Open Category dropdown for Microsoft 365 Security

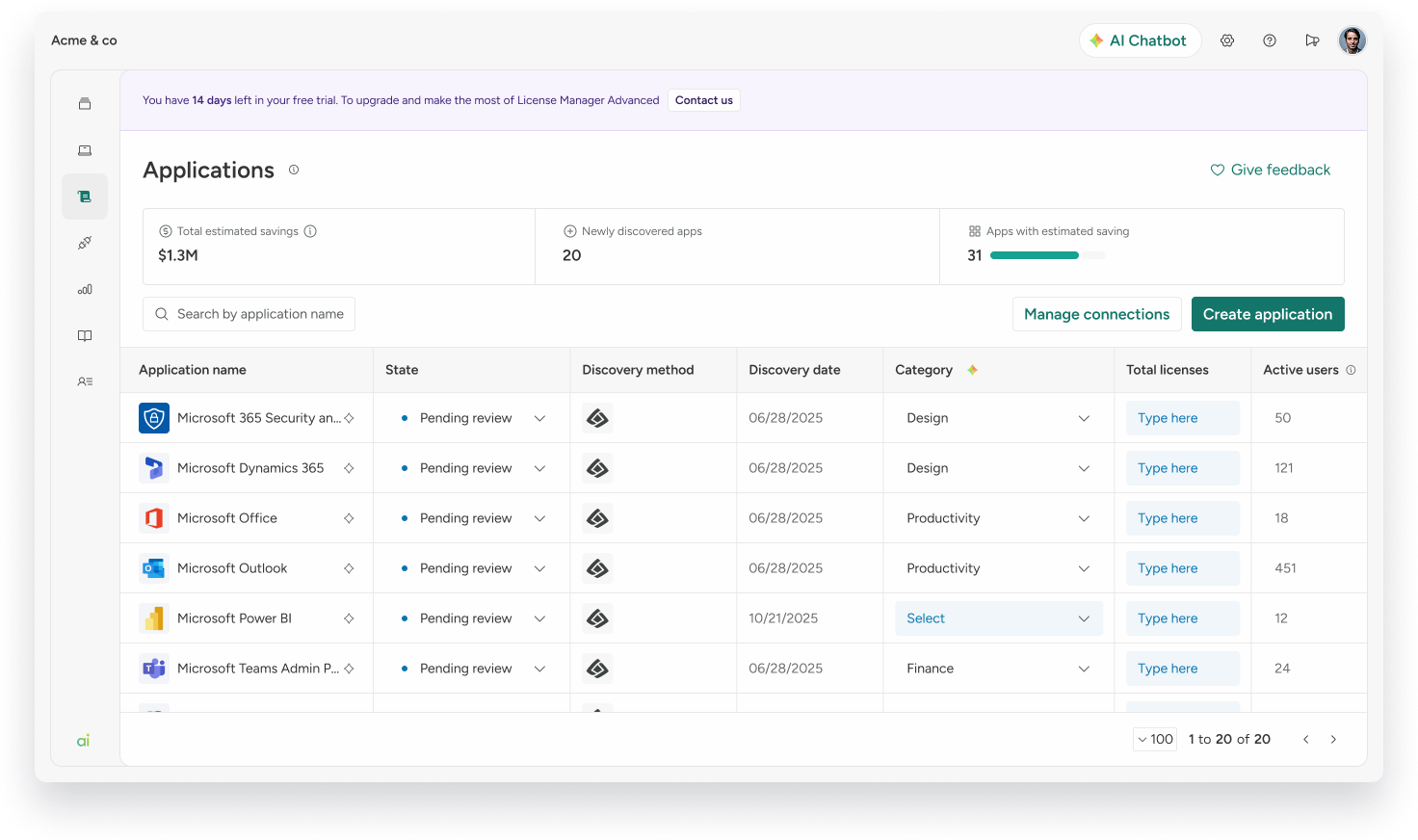point(999,418)
